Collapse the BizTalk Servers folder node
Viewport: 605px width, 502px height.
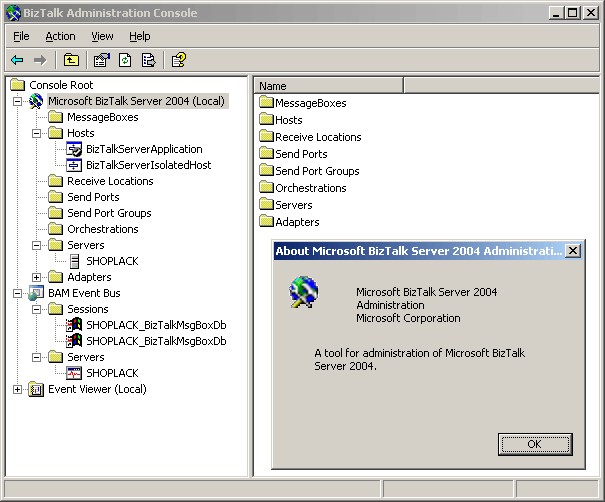[36, 245]
